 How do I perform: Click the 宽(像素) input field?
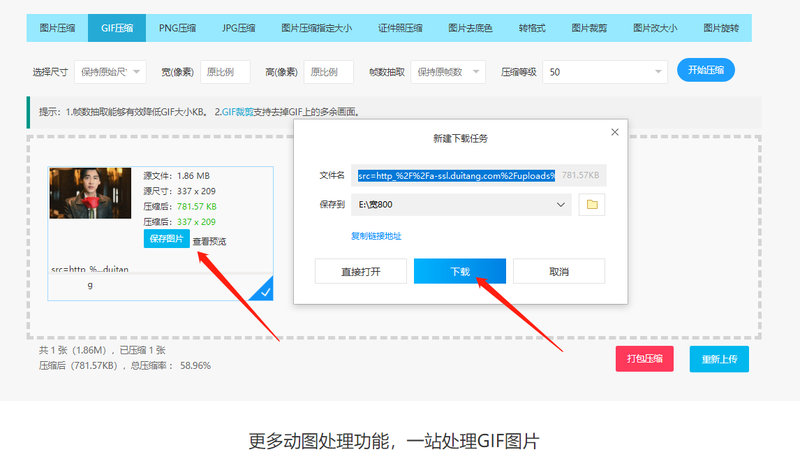click(225, 72)
